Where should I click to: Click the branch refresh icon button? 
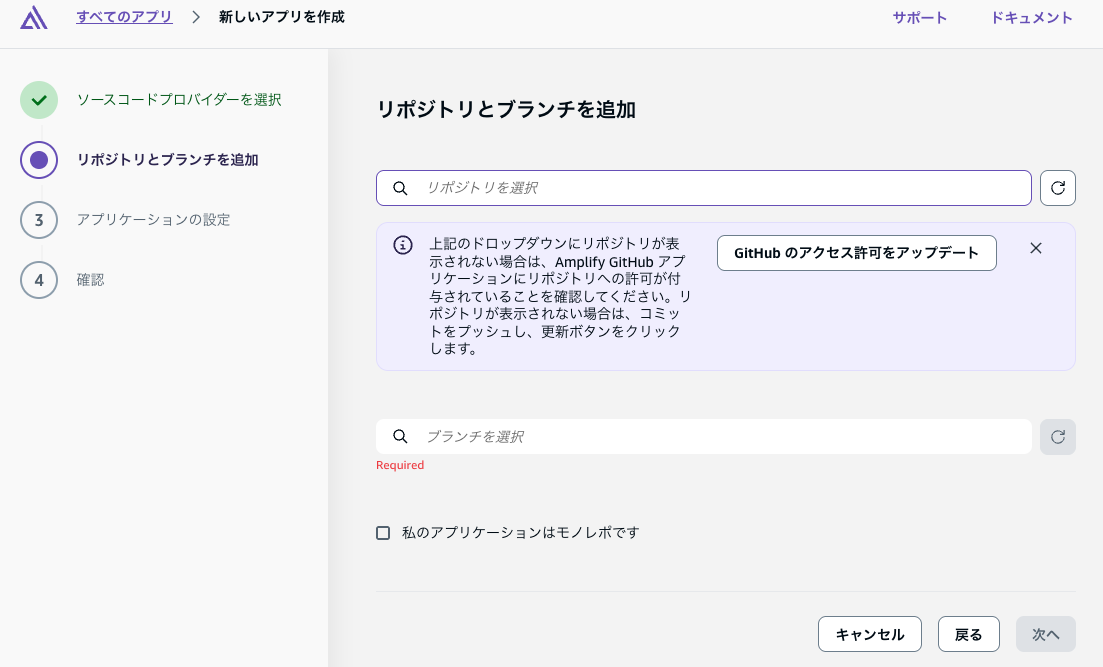coord(1057,437)
